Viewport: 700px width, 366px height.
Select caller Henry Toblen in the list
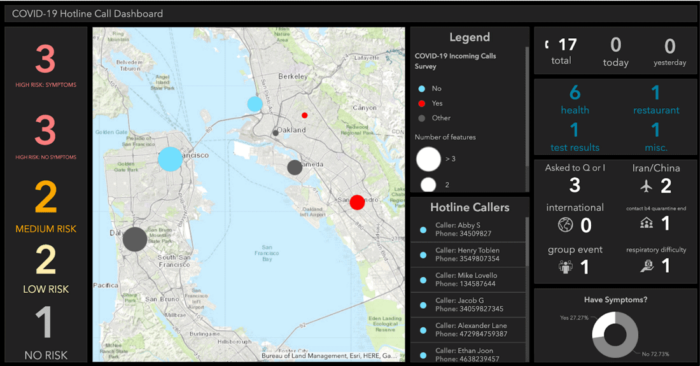coord(468,254)
